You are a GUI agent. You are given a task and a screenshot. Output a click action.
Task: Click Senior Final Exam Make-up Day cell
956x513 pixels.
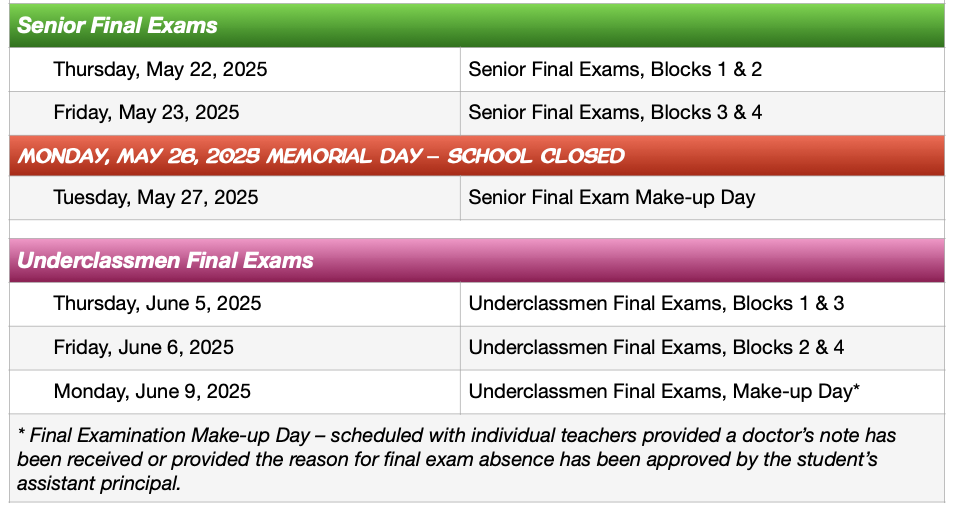[702, 198]
